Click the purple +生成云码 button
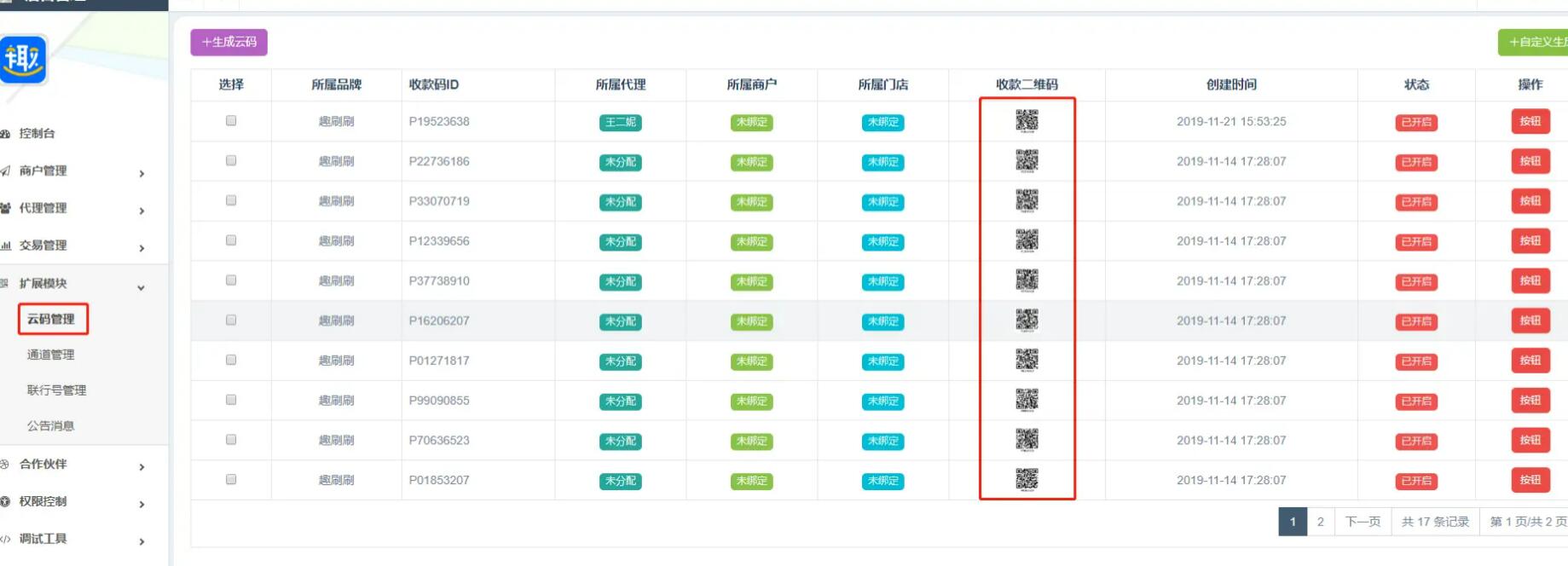The height and width of the screenshot is (566, 1568). pyautogui.click(x=229, y=42)
